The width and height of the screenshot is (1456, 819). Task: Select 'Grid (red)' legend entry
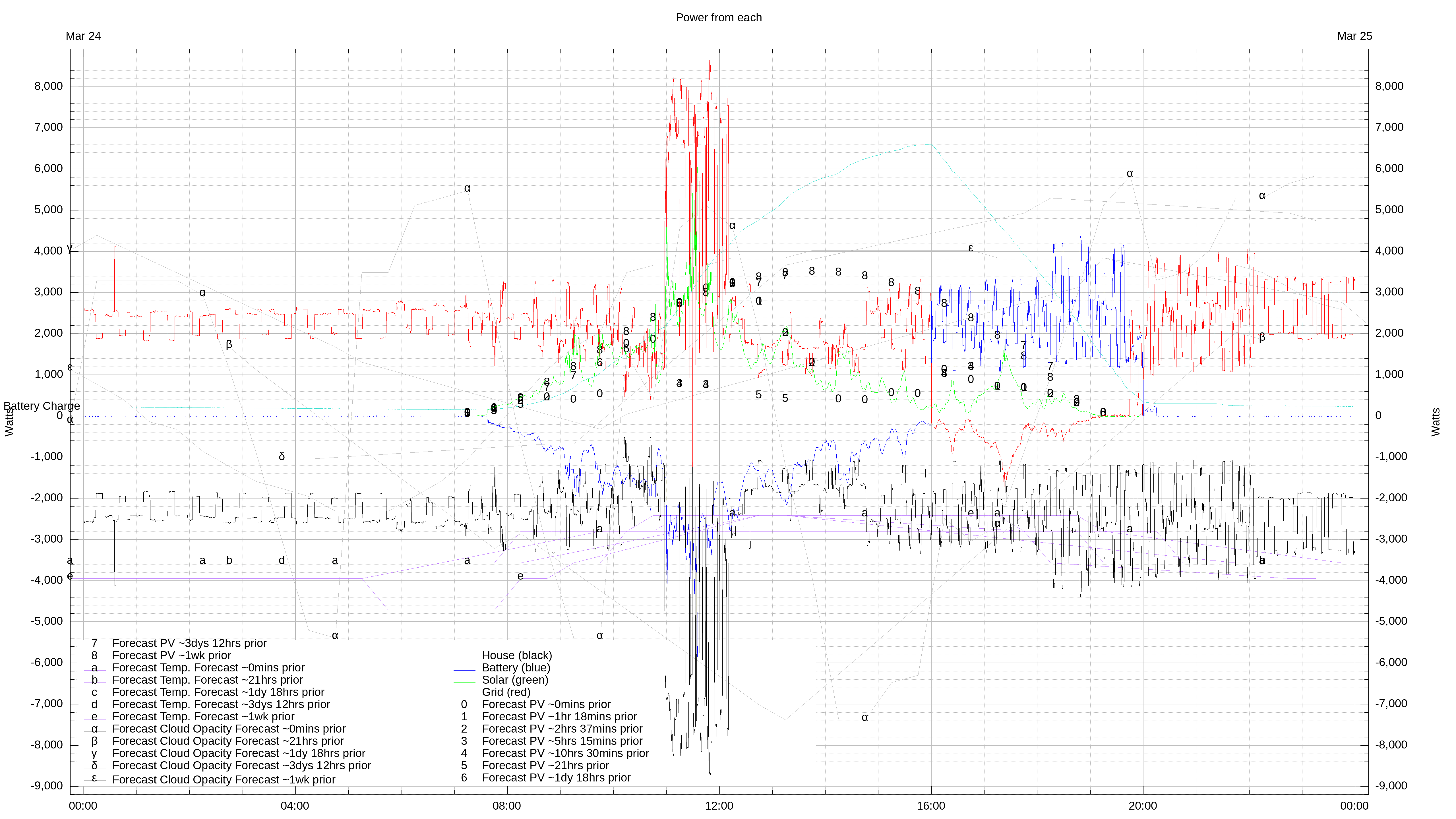[x=506, y=692]
